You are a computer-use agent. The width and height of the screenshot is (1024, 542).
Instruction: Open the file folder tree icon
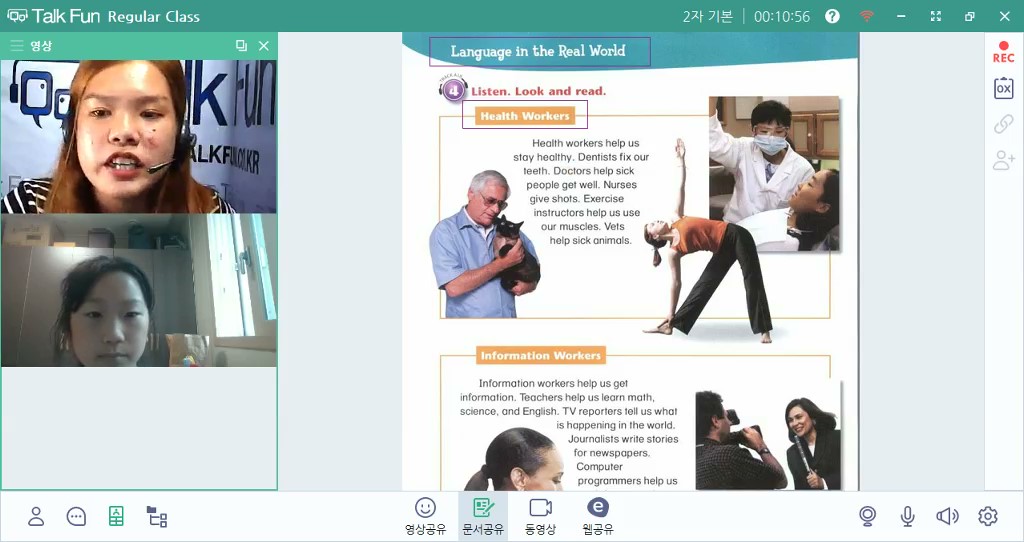157,516
